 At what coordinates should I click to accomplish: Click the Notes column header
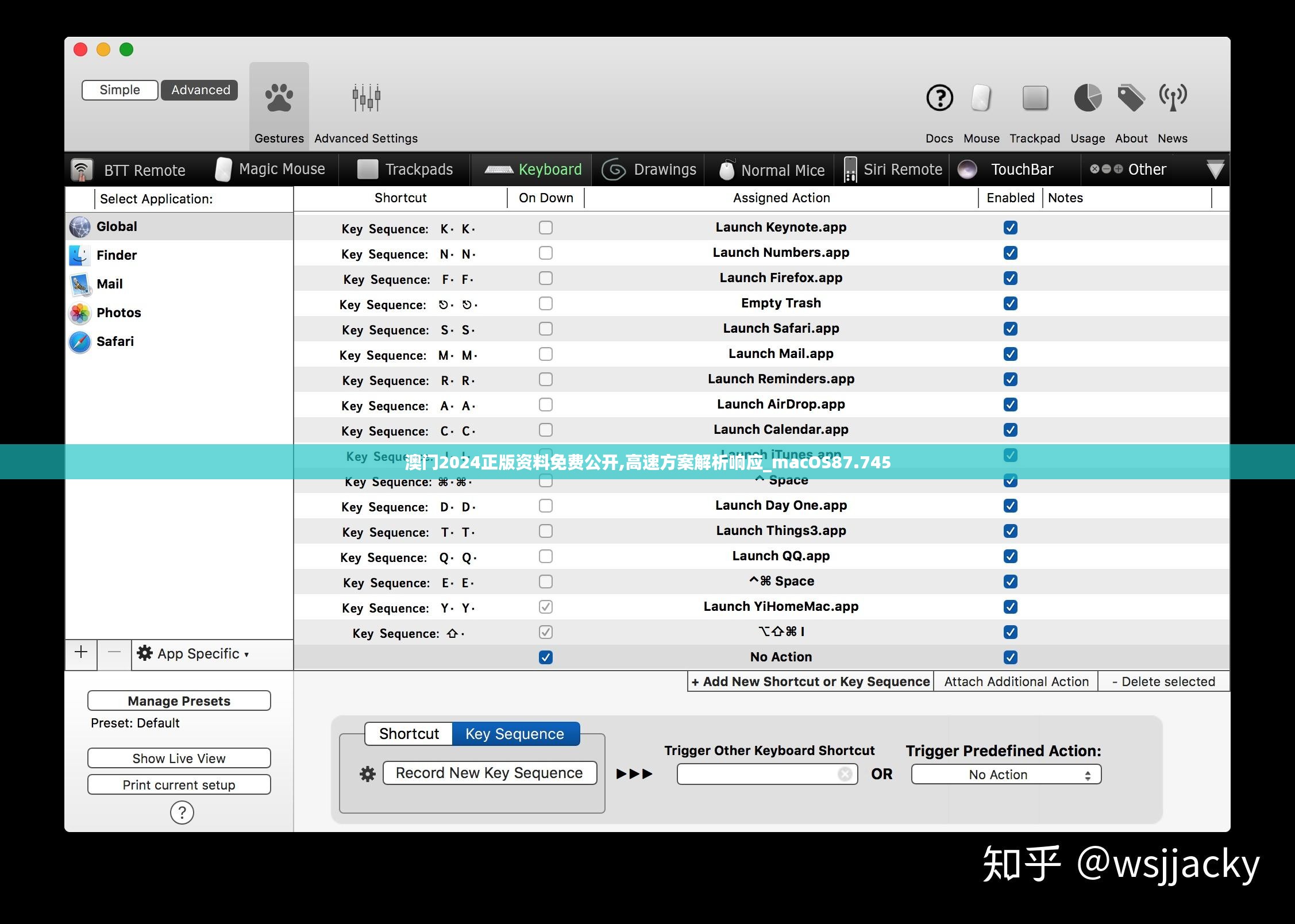tap(1127, 198)
